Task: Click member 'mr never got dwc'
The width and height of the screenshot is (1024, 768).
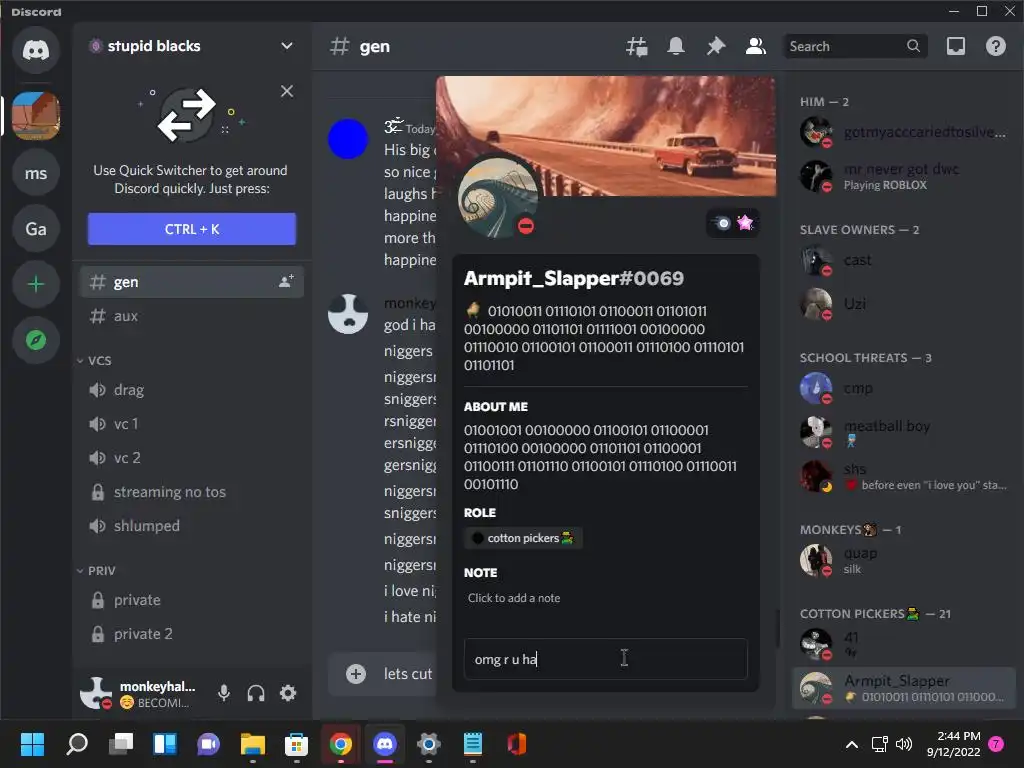Action: pyautogui.click(x=904, y=176)
